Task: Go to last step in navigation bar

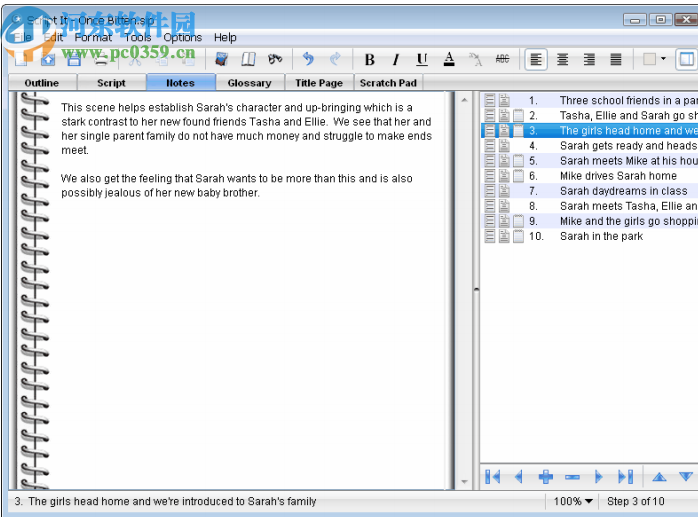Action: tap(626, 477)
